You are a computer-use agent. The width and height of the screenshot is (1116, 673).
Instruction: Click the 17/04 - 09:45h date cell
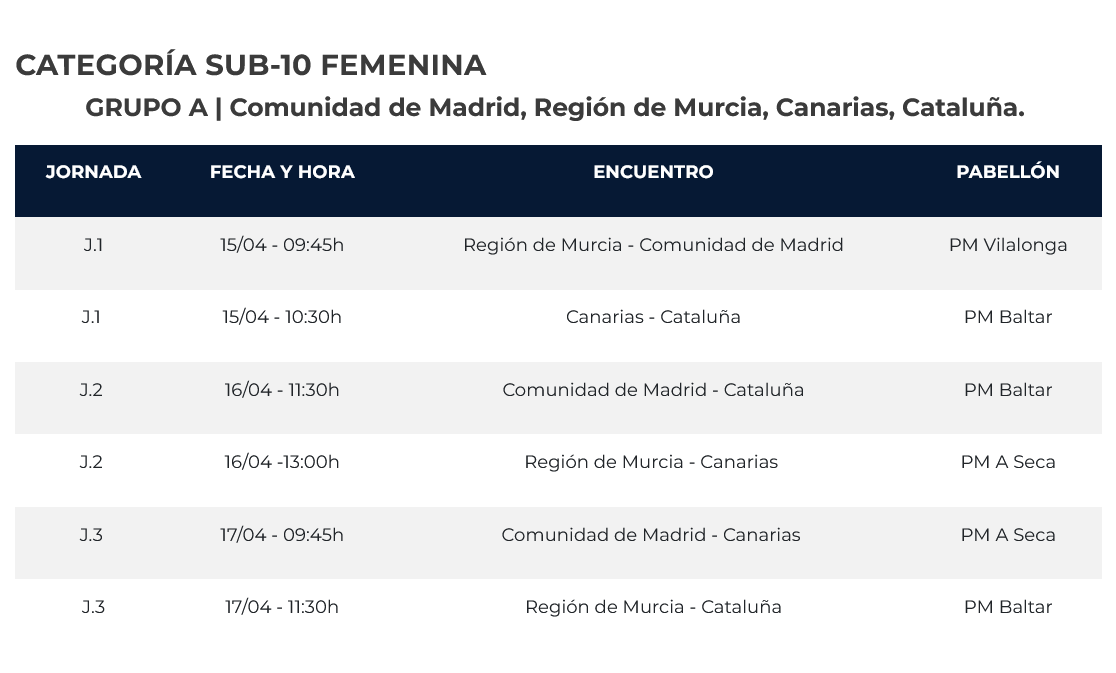pyautogui.click(x=282, y=535)
